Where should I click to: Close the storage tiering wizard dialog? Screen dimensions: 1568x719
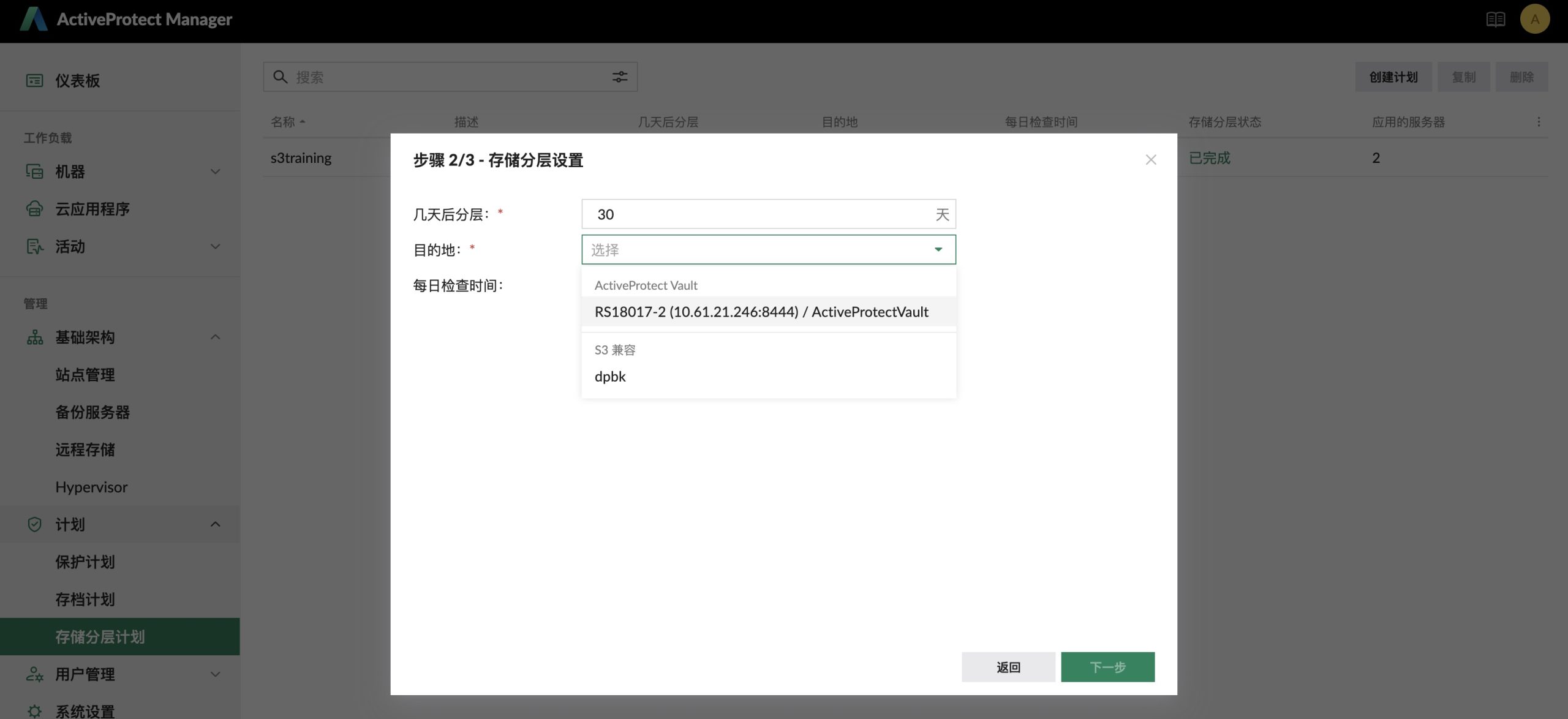(1150, 160)
